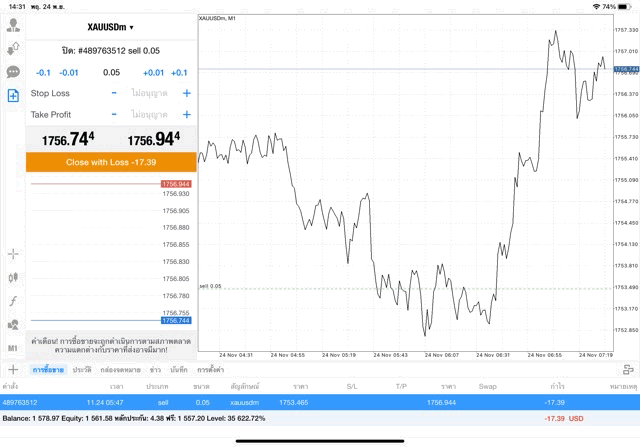
Task: Increase the Stop Loss value with plus
Action: pos(186,93)
